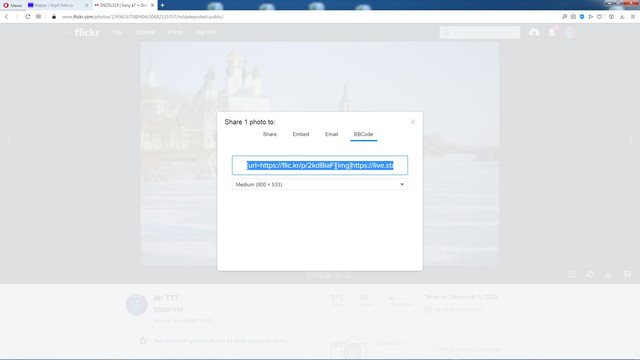Open the blue ad-blocker shield icon
Screen dimensions: 640x360
pos(582,17)
